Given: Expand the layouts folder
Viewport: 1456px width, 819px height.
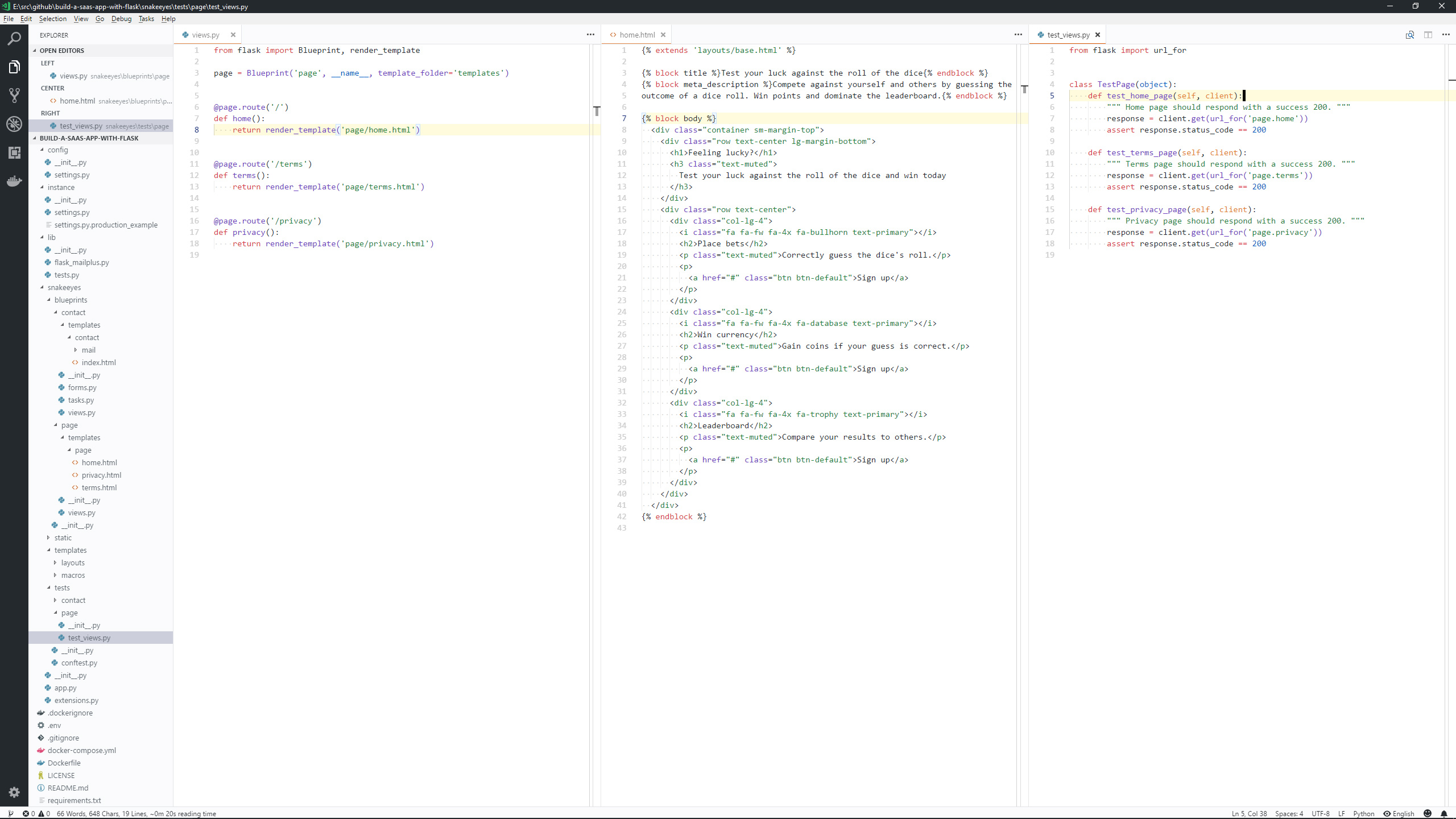Looking at the screenshot, I should pyautogui.click(x=73, y=562).
